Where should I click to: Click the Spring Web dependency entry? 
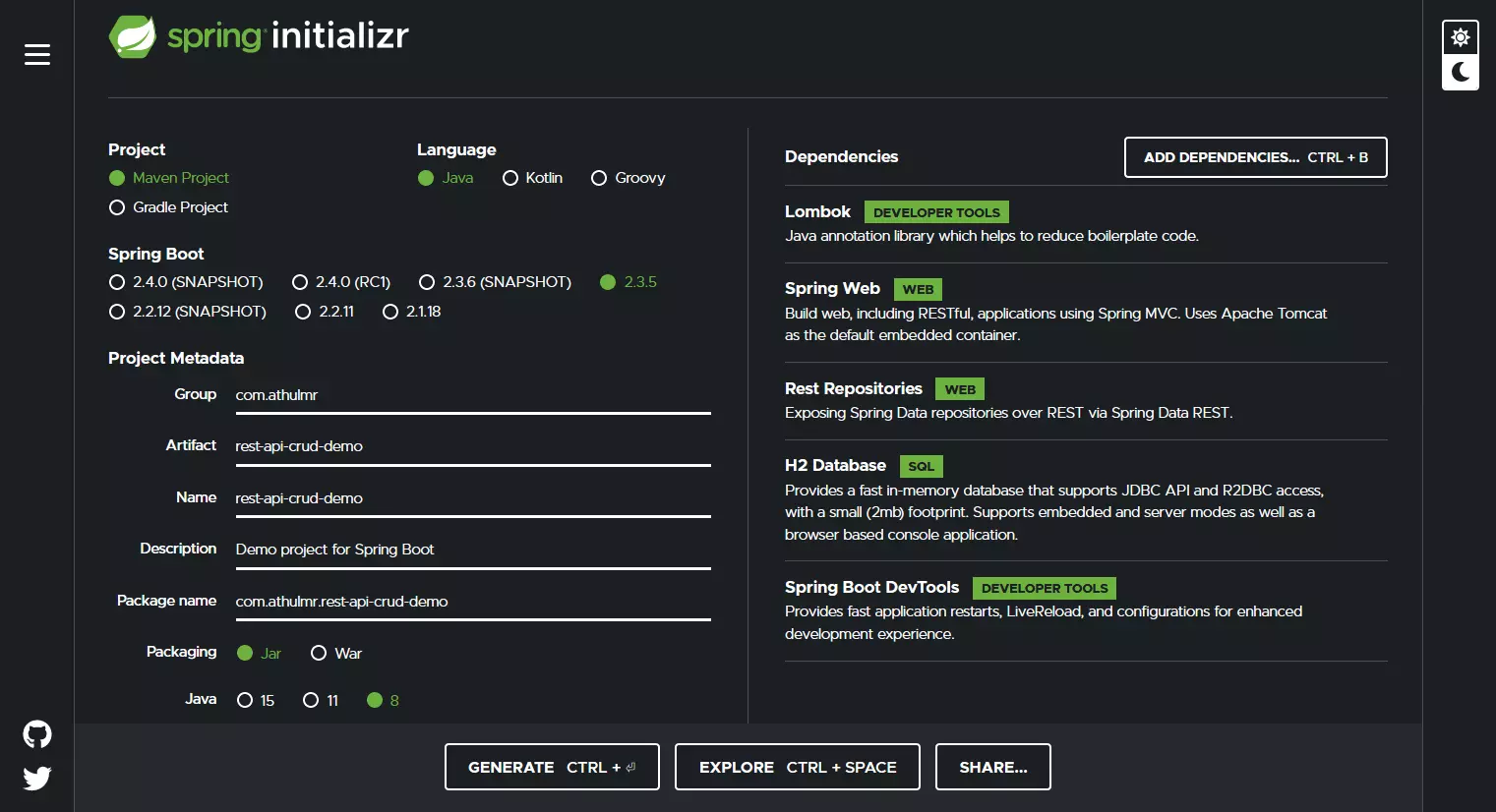(x=1086, y=313)
